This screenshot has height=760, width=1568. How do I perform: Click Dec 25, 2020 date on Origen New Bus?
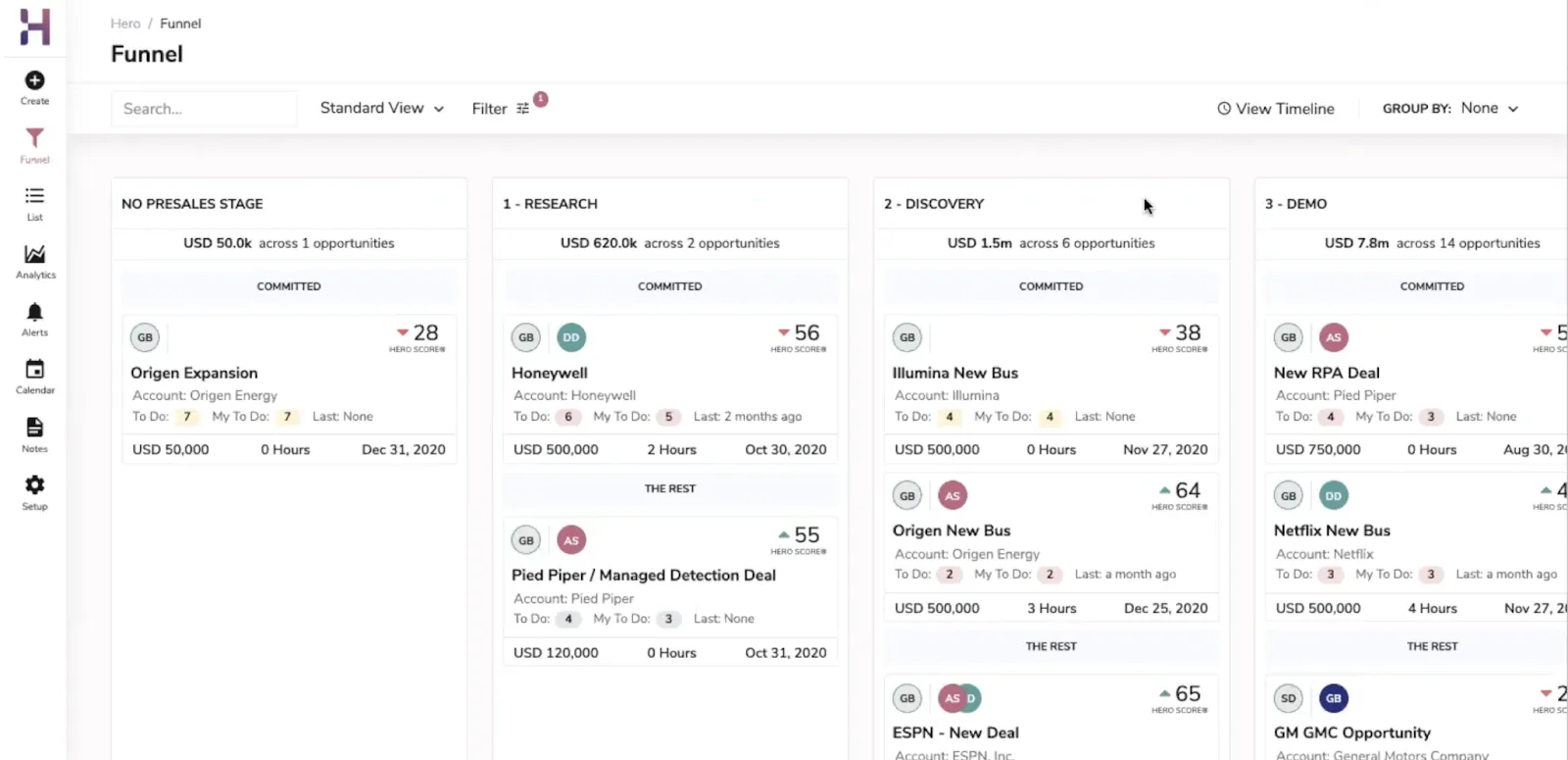(1165, 608)
